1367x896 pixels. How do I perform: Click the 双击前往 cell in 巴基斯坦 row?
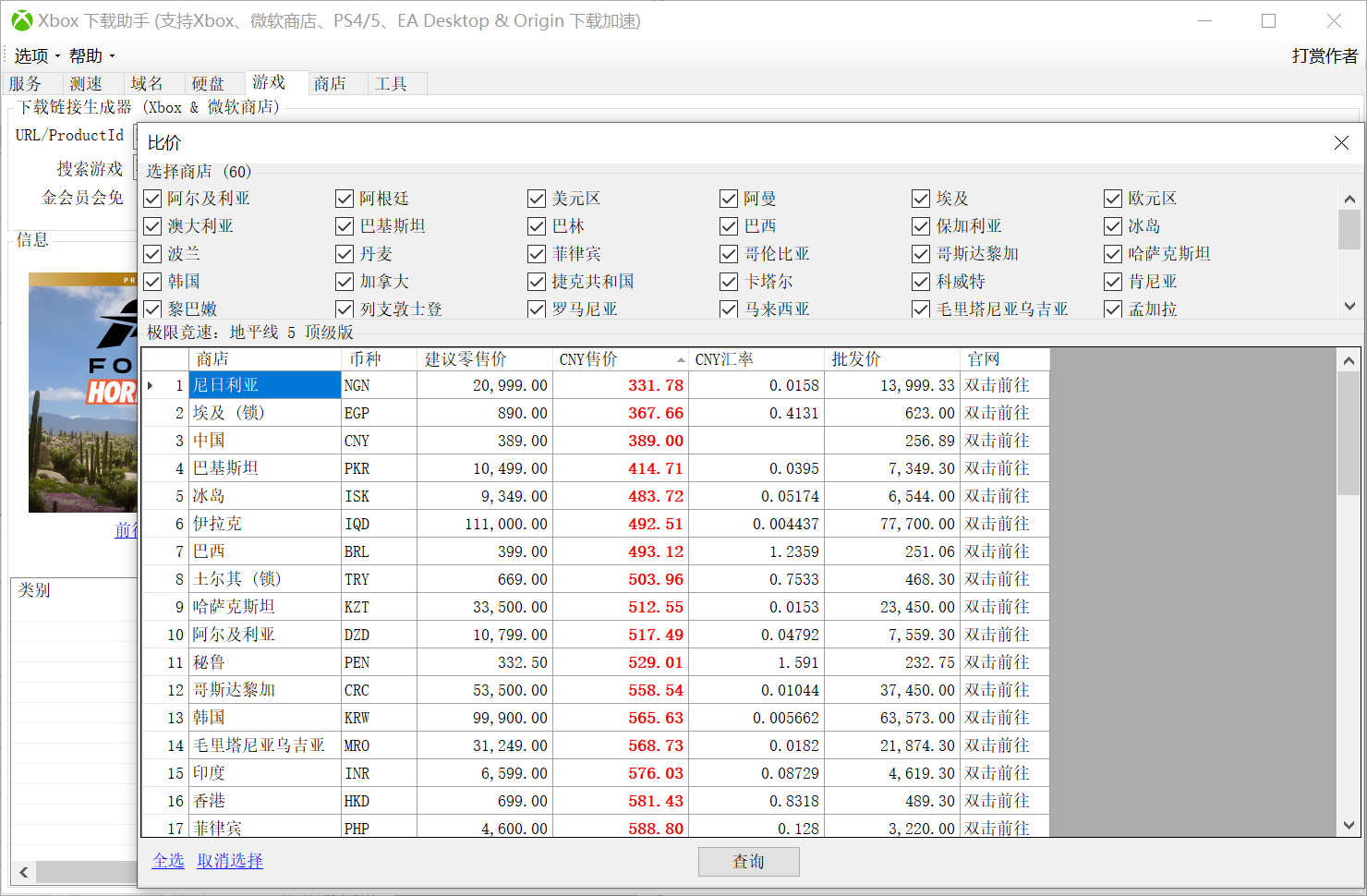click(x=1005, y=468)
